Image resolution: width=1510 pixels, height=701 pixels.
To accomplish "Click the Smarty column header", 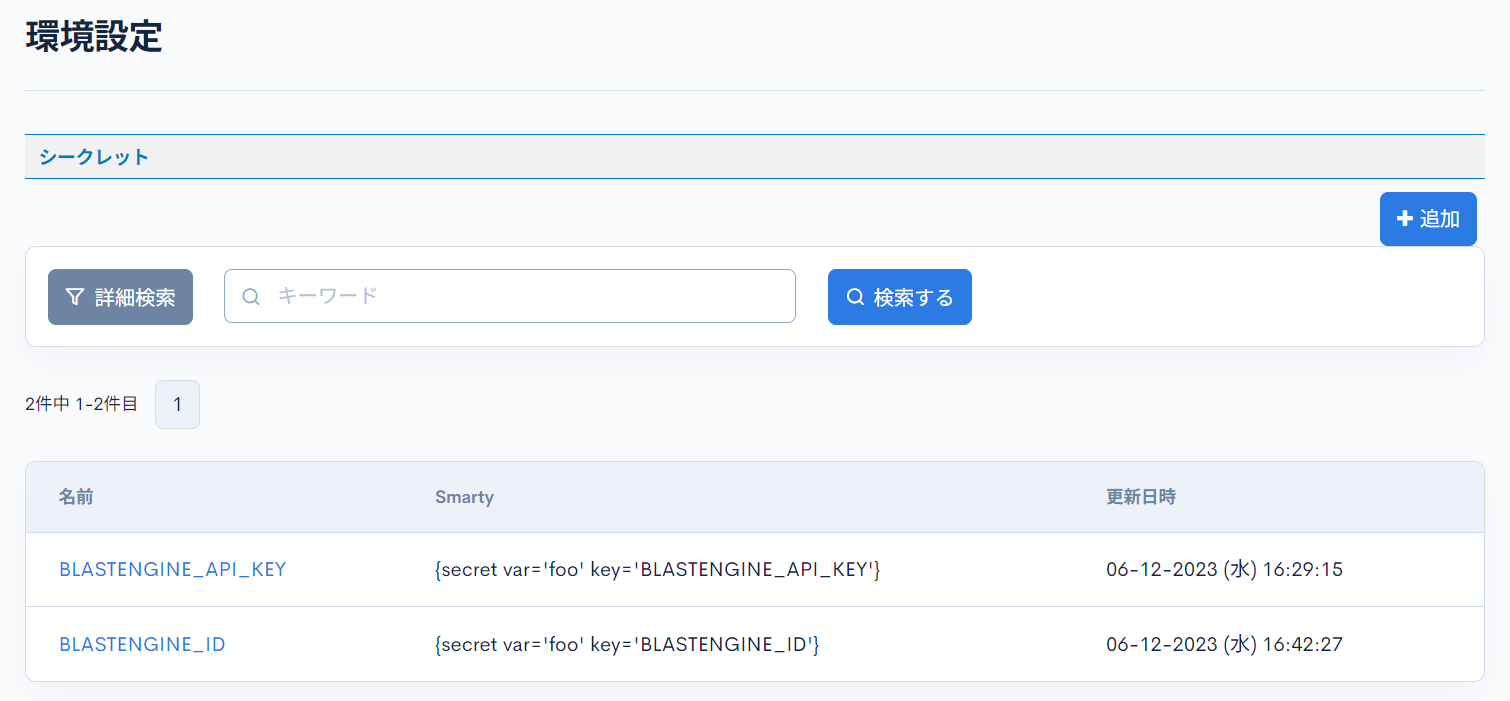I will coord(465,497).
